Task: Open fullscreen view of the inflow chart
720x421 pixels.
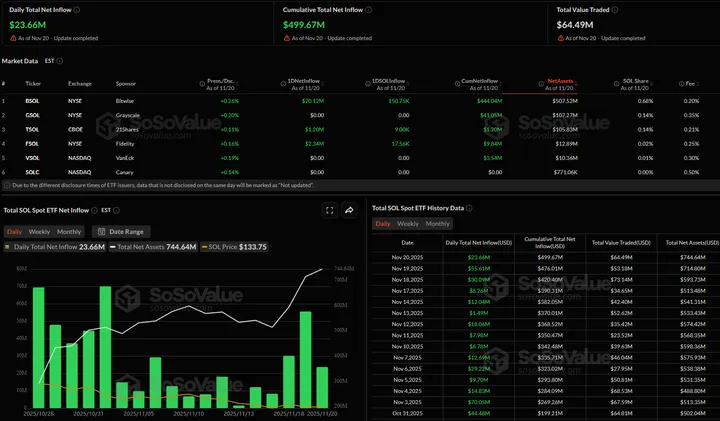Action: (329, 210)
